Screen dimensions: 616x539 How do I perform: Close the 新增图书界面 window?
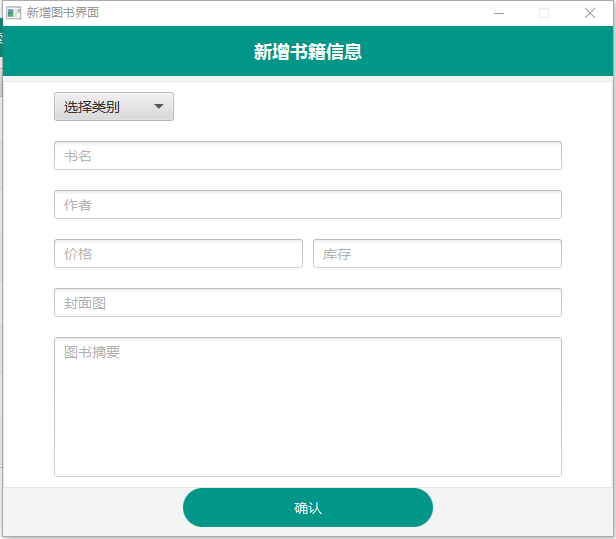[590, 13]
